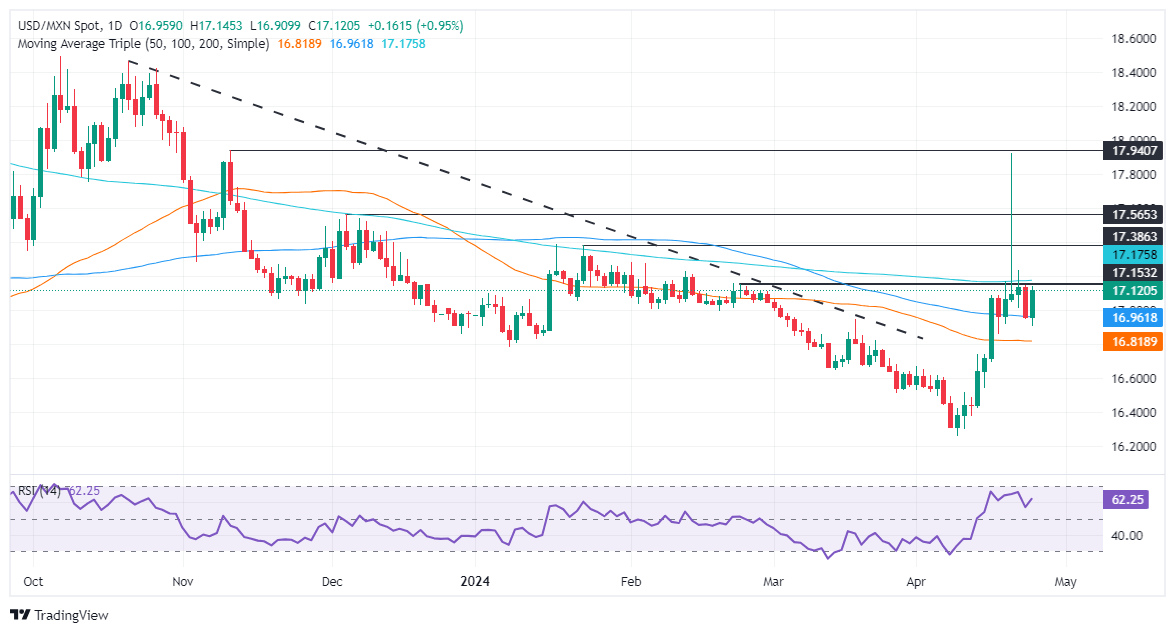
Task: Click the 16.4000 price axis label
Action: (x=1134, y=412)
